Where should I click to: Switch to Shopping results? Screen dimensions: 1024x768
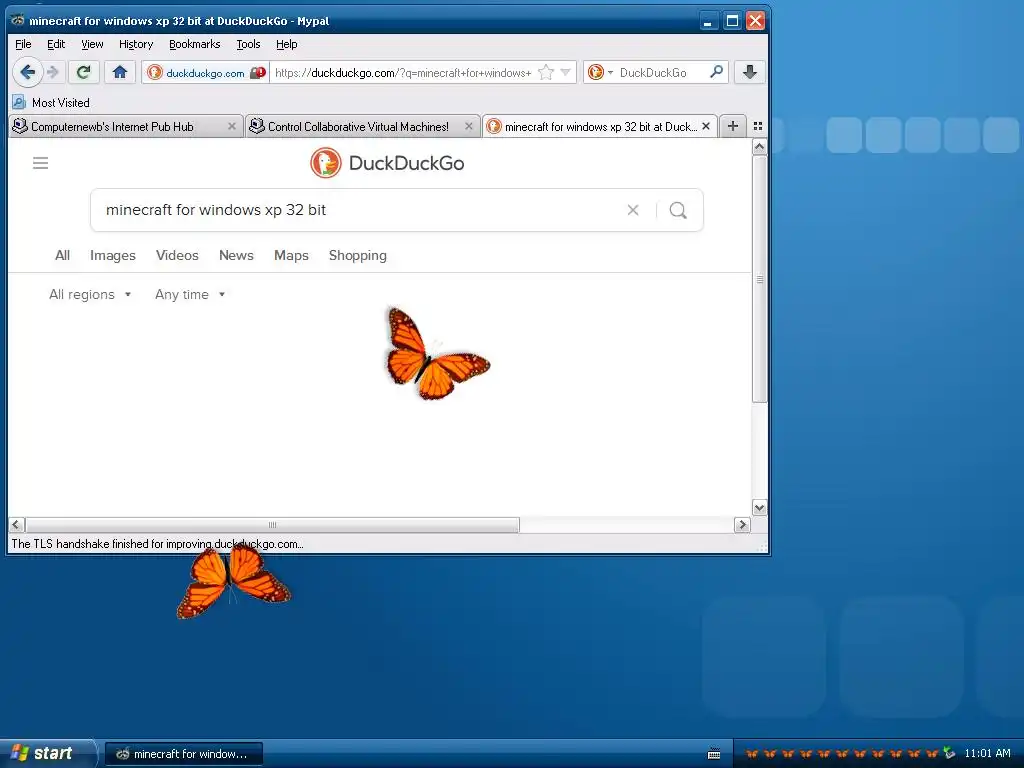(x=358, y=255)
